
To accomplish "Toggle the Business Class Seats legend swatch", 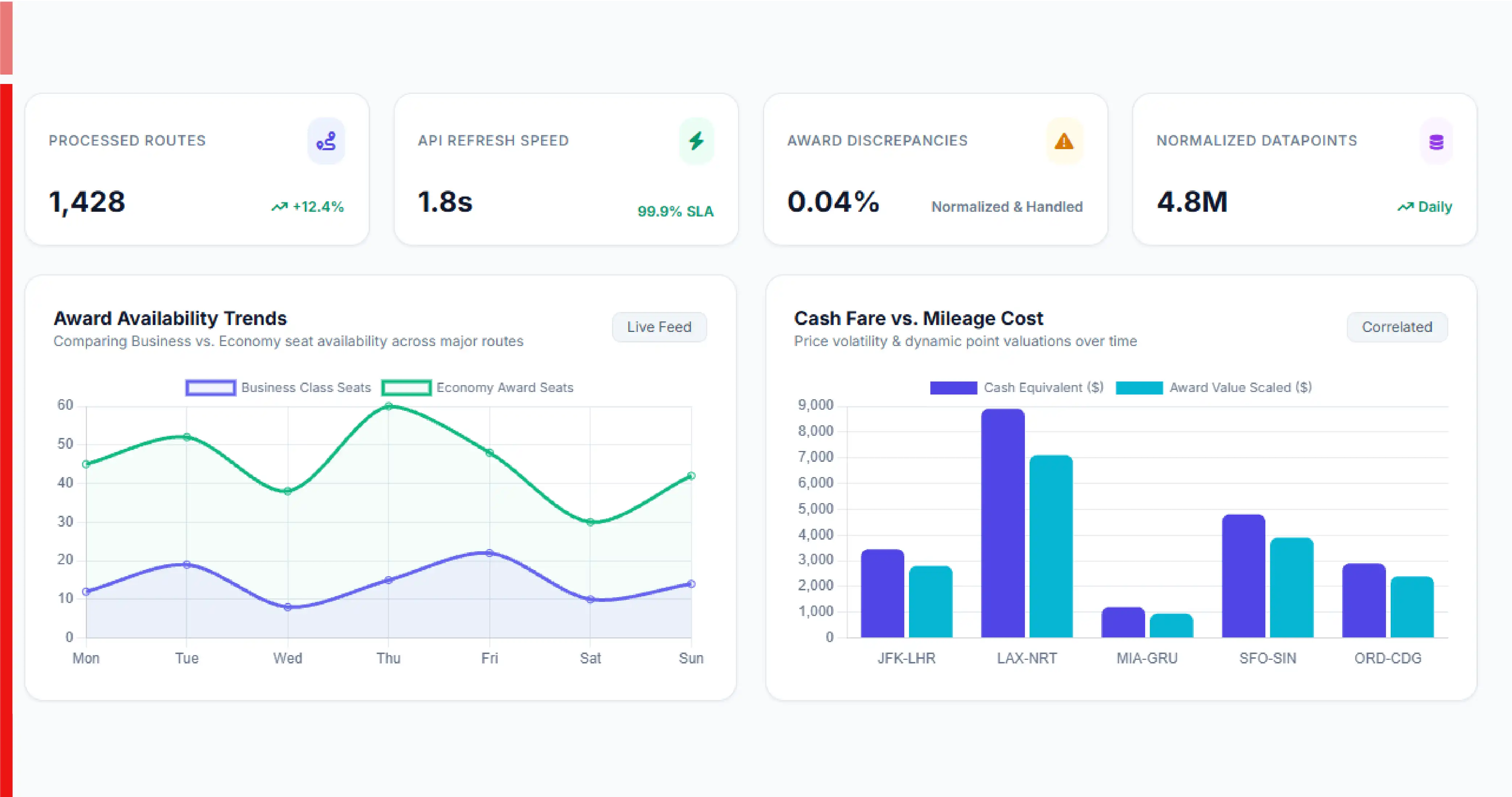I will coord(211,388).
